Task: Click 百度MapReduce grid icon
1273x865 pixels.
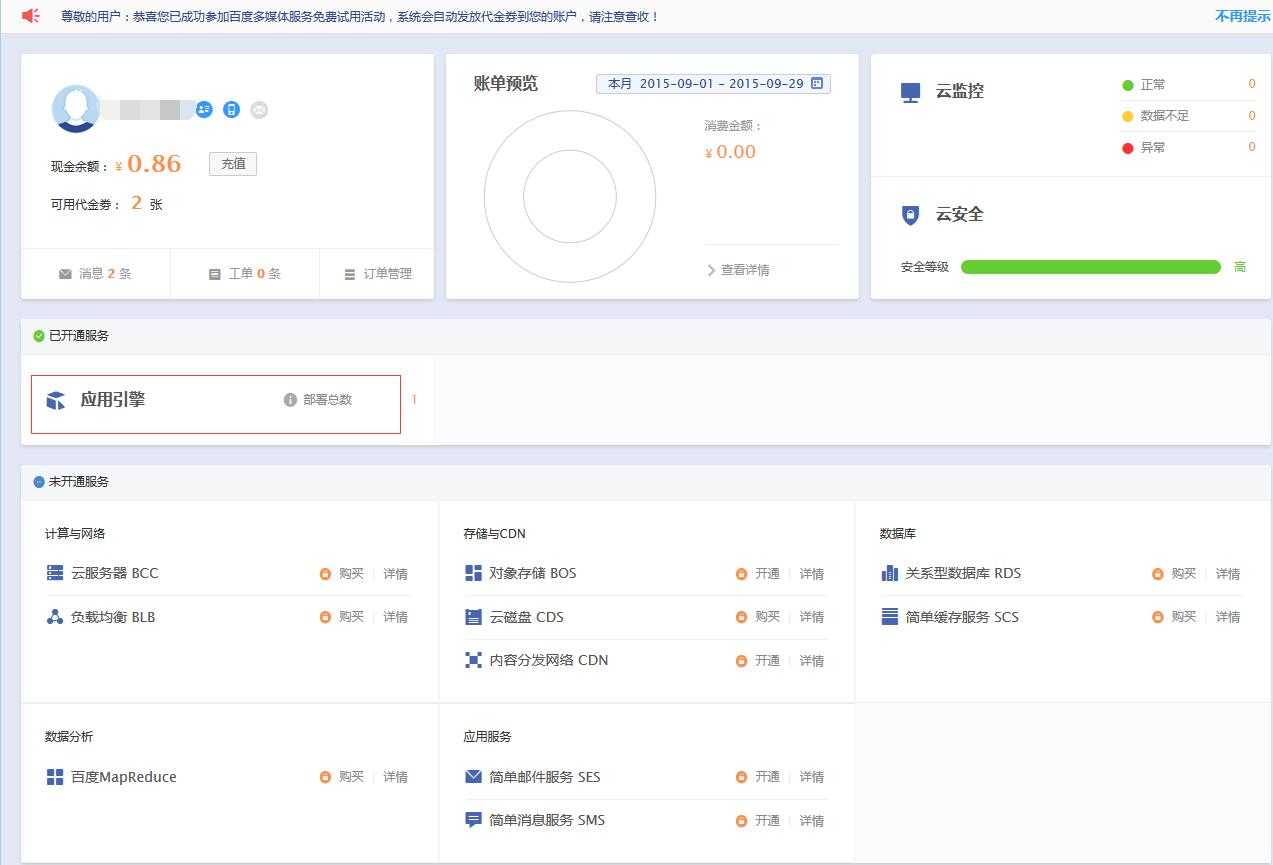Action: tap(55, 777)
